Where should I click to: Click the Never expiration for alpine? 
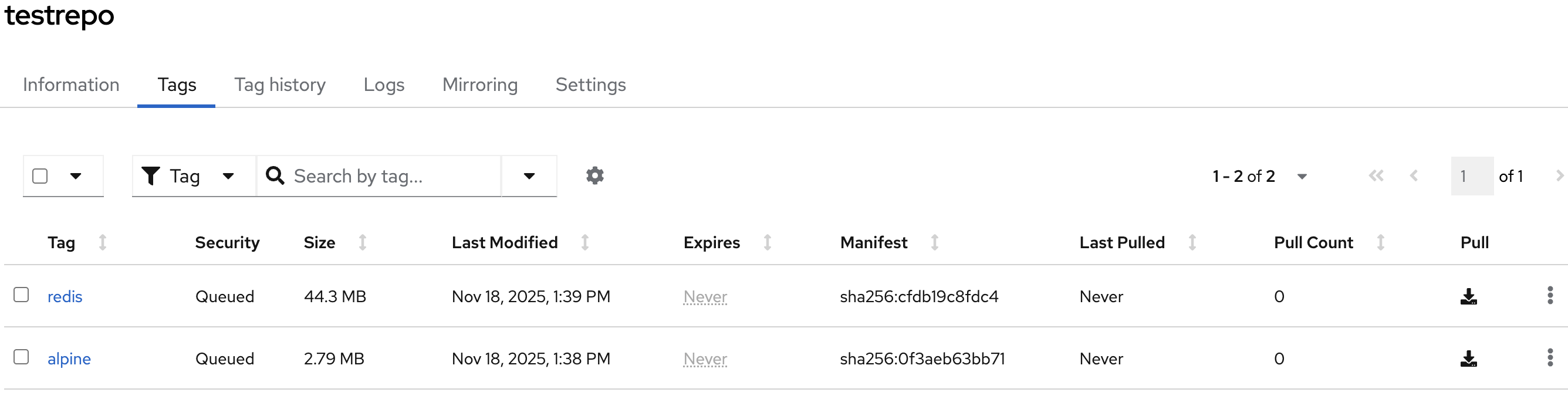[x=705, y=359]
